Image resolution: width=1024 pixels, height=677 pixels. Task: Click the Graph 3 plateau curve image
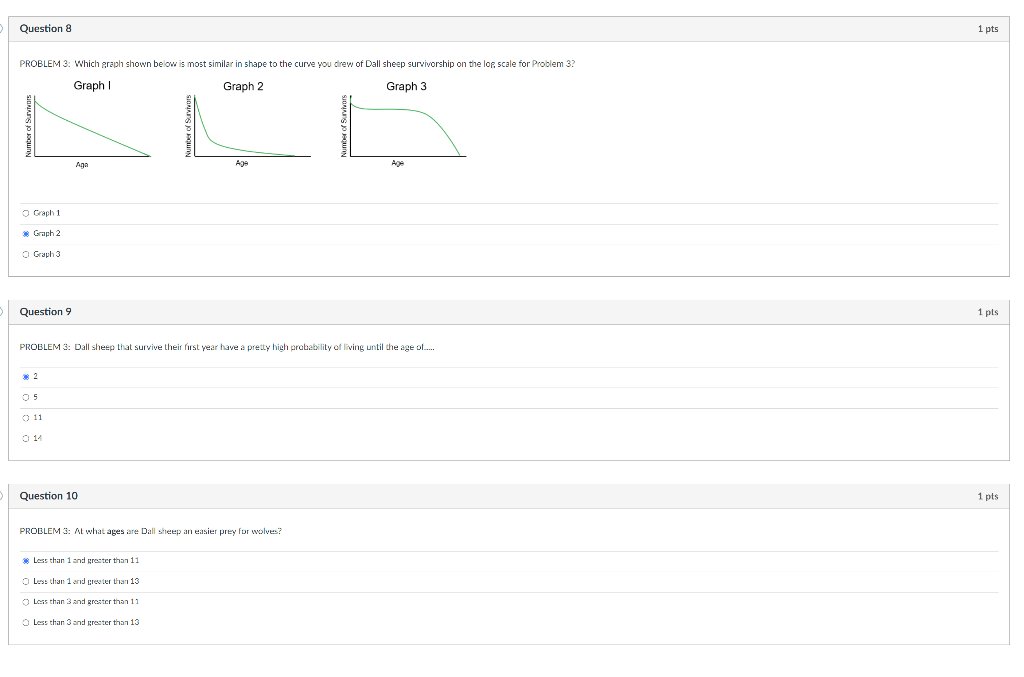[x=404, y=124]
